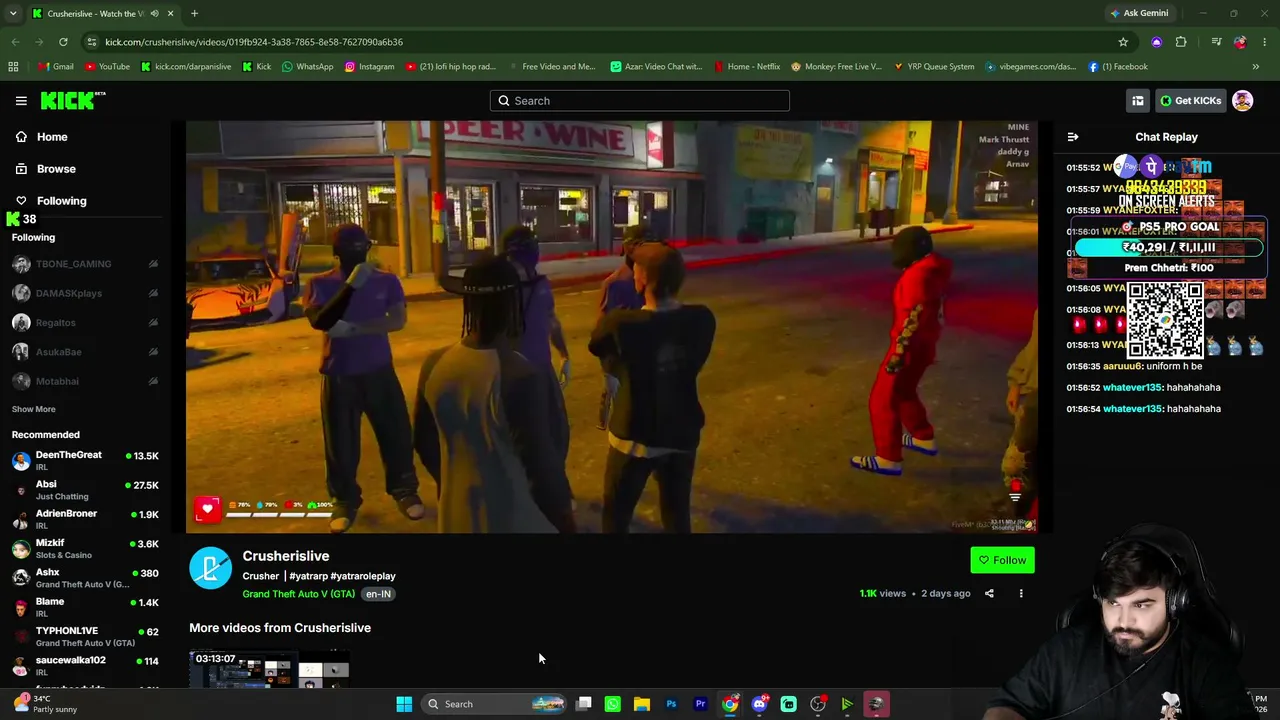Open Following in the Kick sidebar

click(x=61, y=201)
